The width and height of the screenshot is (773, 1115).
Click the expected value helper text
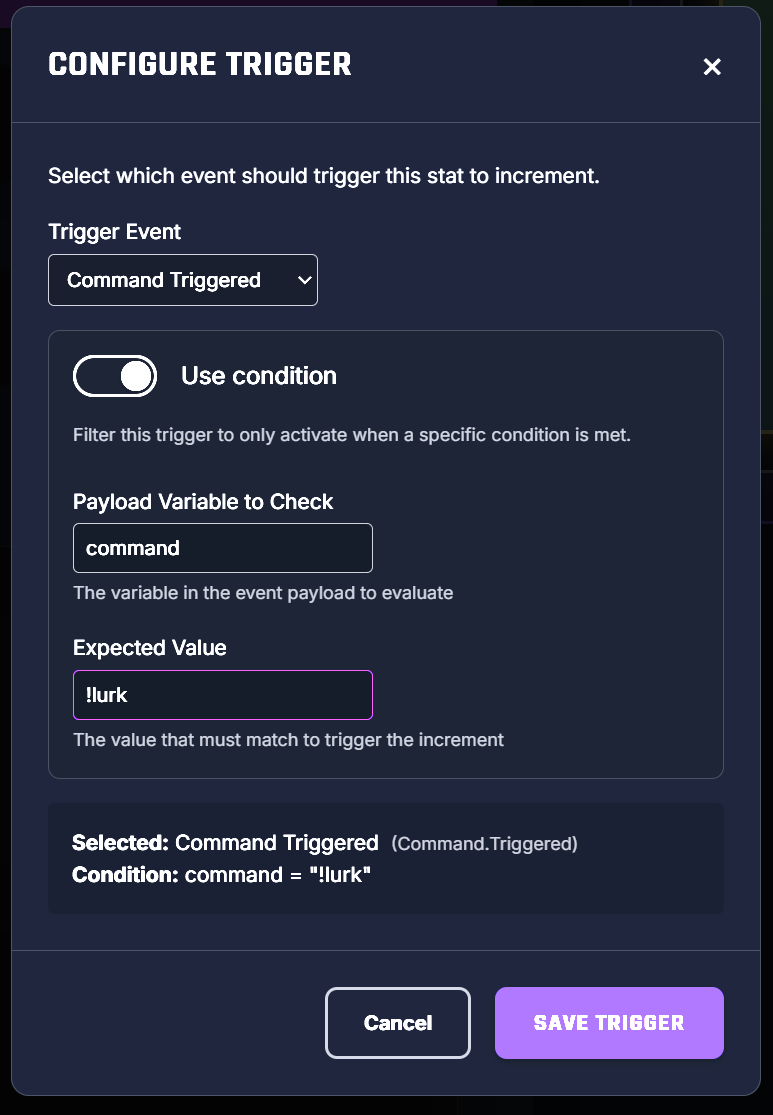click(288, 740)
